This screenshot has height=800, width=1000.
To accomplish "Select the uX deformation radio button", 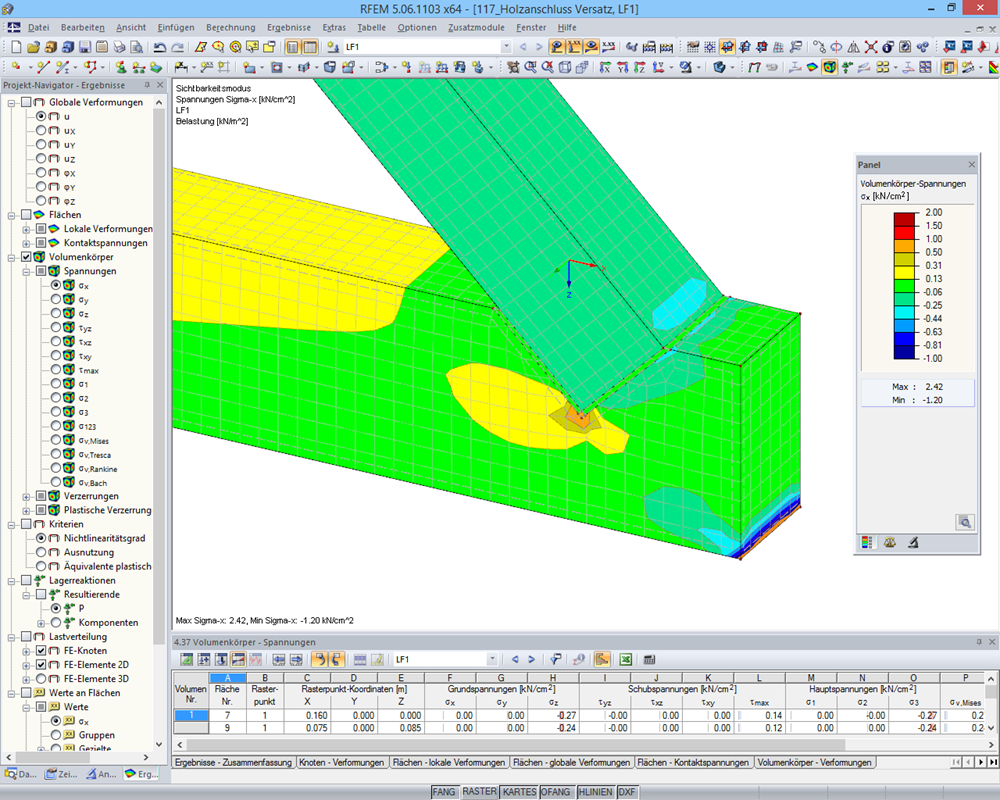I will [41, 130].
